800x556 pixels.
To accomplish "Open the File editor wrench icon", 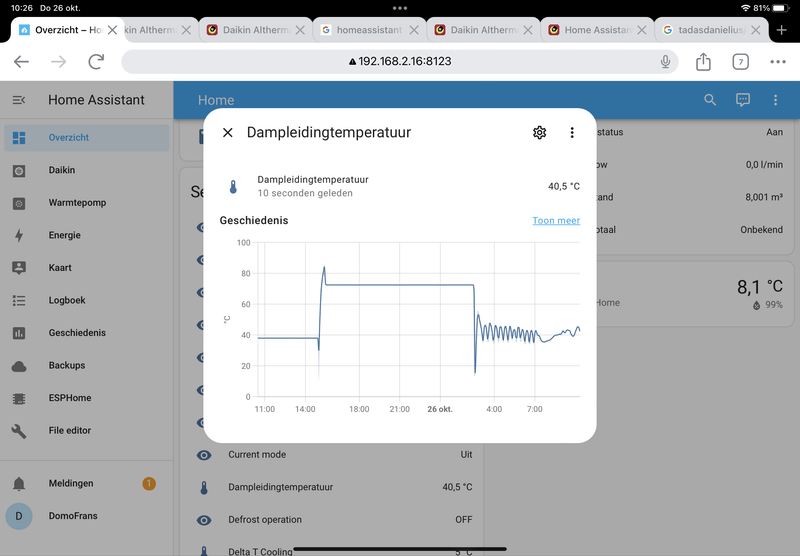I will pos(19,431).
